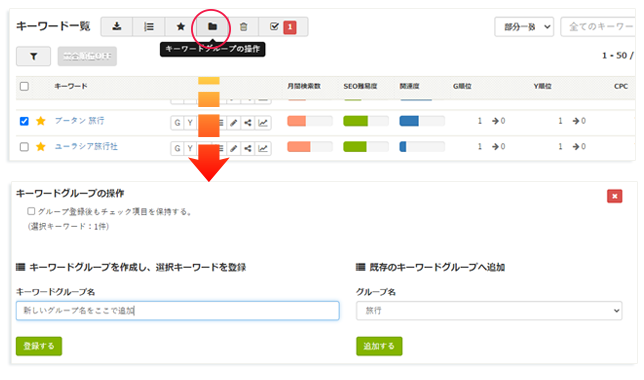This screenshot has height=380, width=644.
Task: Click Y button in ブータン 旅行 row
Action: (190, 122)
